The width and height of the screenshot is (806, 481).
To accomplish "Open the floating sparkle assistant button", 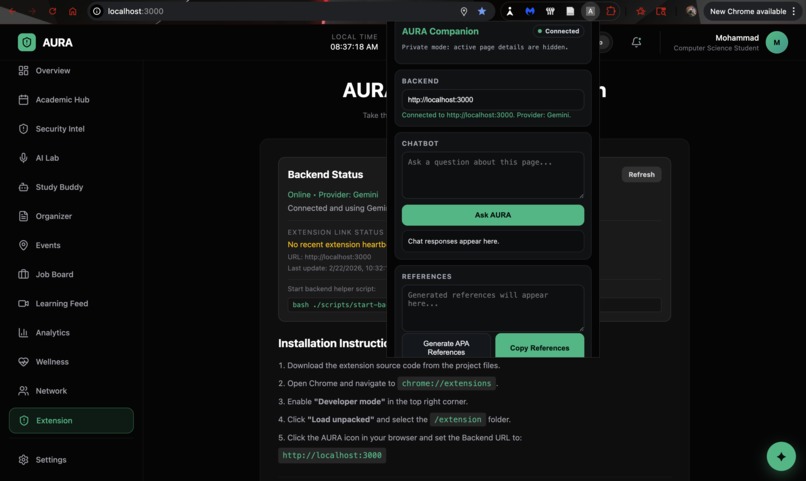I will 781,456.
